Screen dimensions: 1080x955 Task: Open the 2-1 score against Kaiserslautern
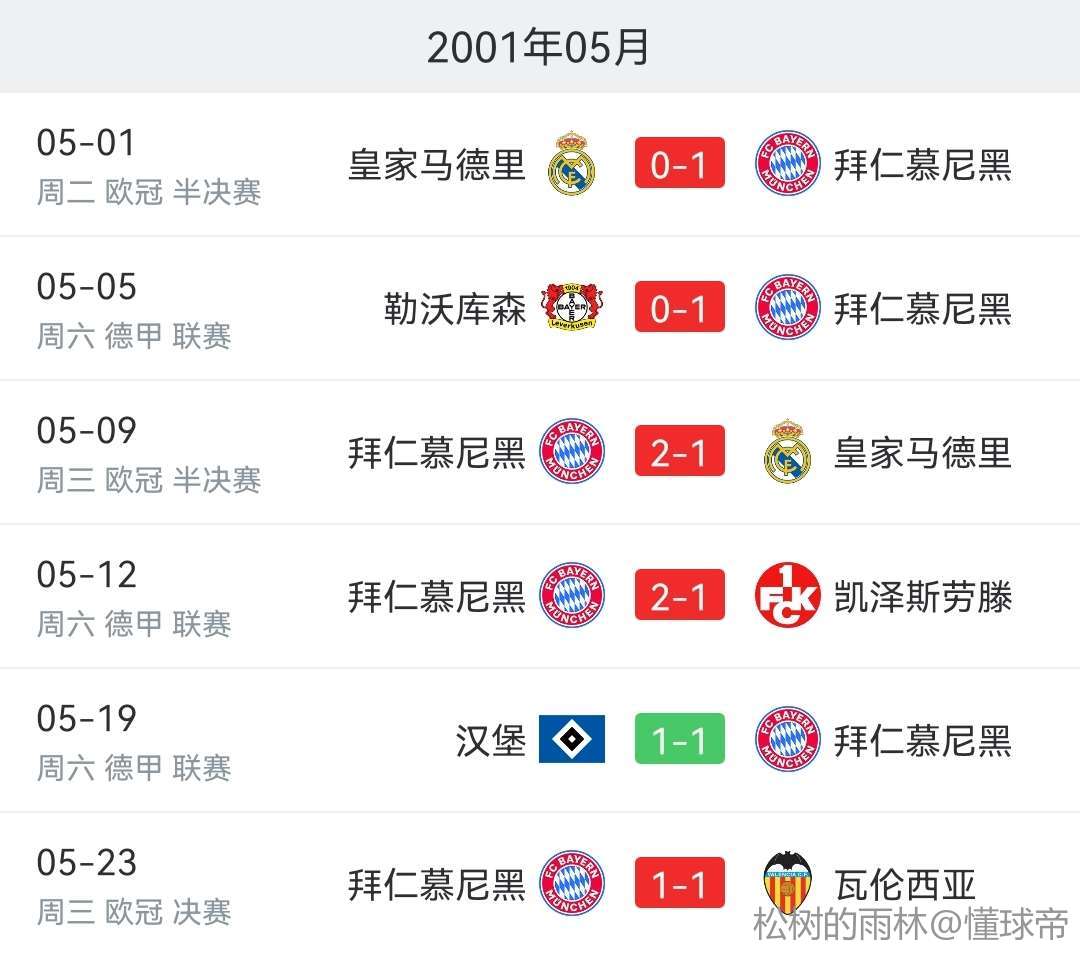pos(679,597)
